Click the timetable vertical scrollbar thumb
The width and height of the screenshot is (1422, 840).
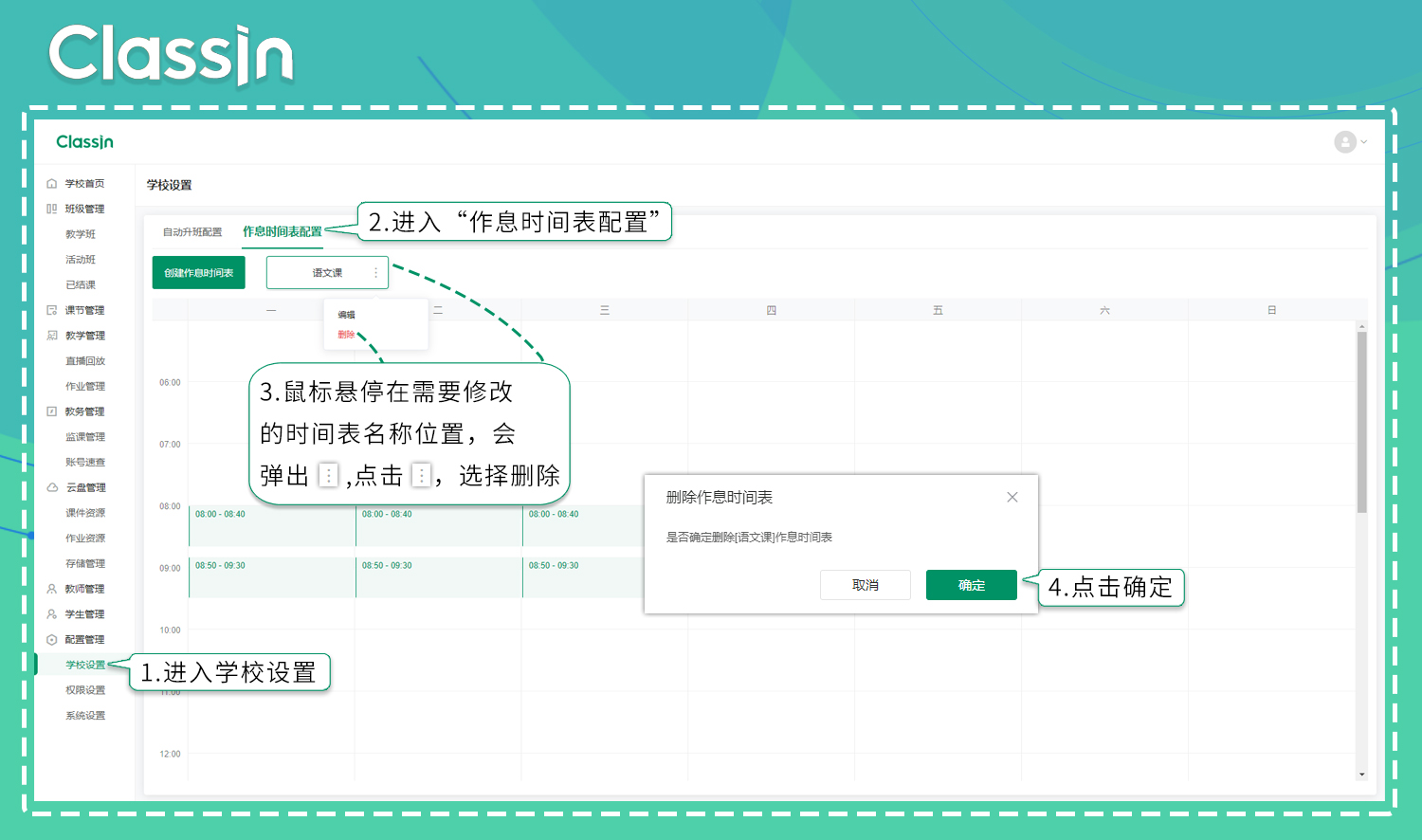(1361, 422)
